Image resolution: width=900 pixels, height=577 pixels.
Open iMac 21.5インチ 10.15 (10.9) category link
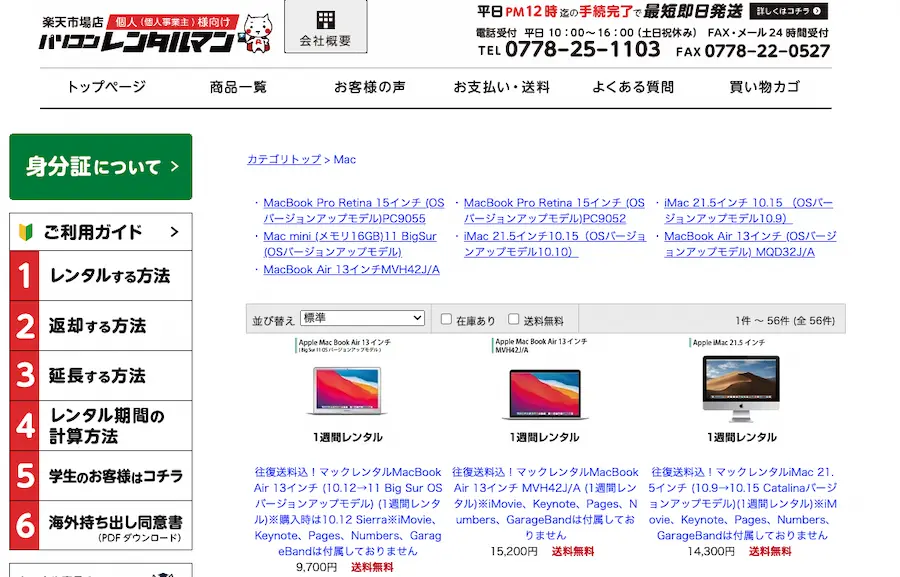(x=748, y=211)
